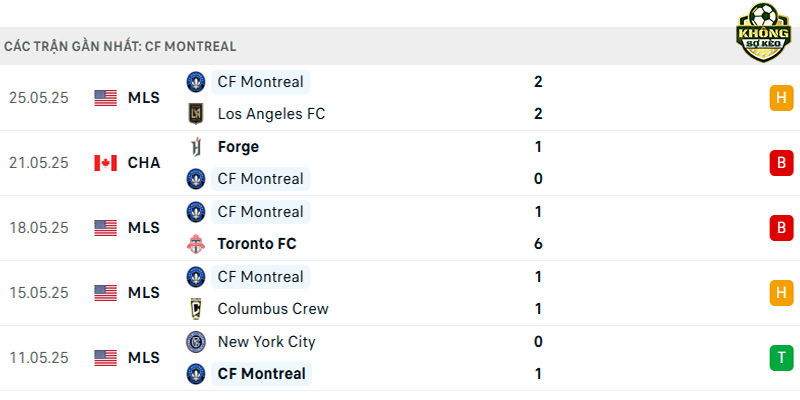Click the 11.05.25 match date
Viewport: 800px width, 400px height.
(39, 358)
